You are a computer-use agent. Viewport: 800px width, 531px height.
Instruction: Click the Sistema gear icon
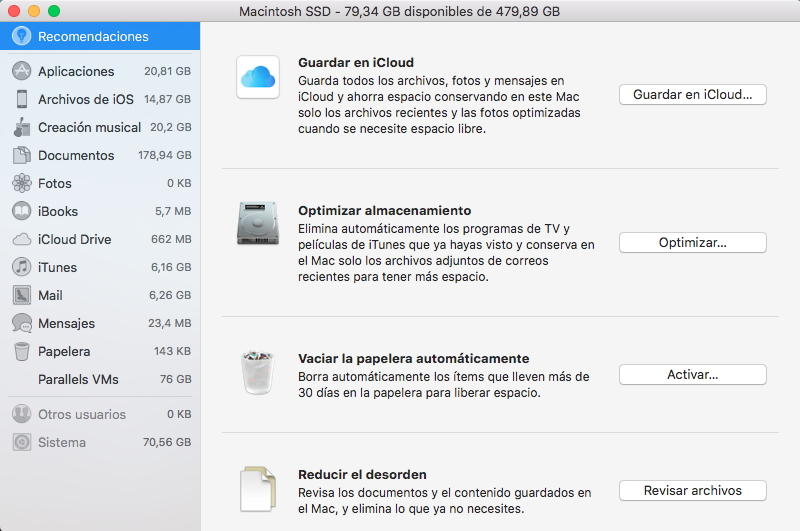(21, 442)
